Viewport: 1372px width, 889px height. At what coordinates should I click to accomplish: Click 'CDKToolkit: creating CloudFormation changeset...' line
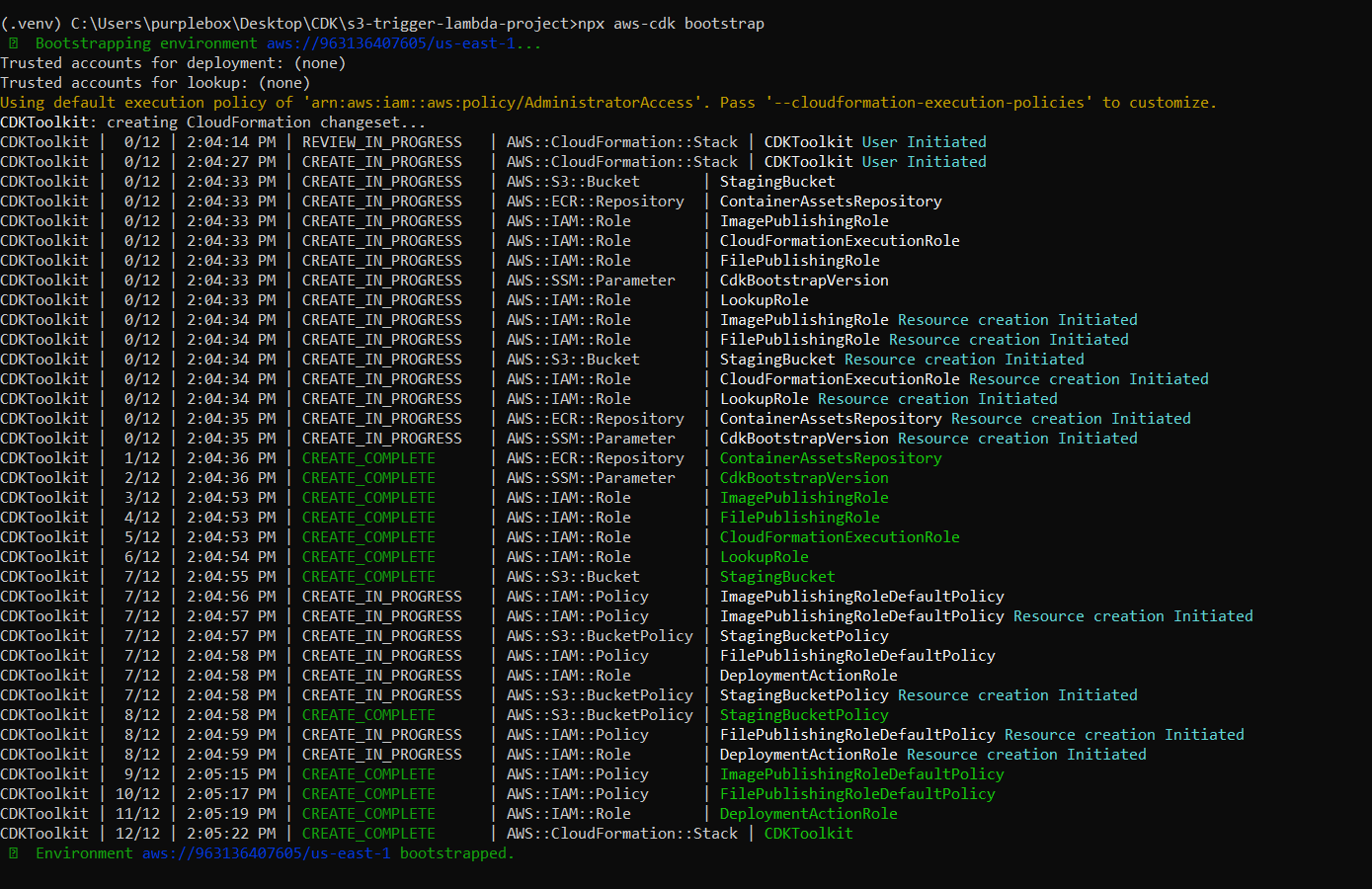(213, 122)
